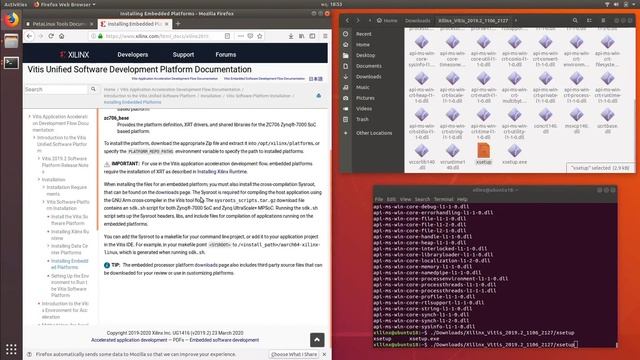Dismiss the Firefox data notification bar
This screenshot has width=640, height=360.
324,354
